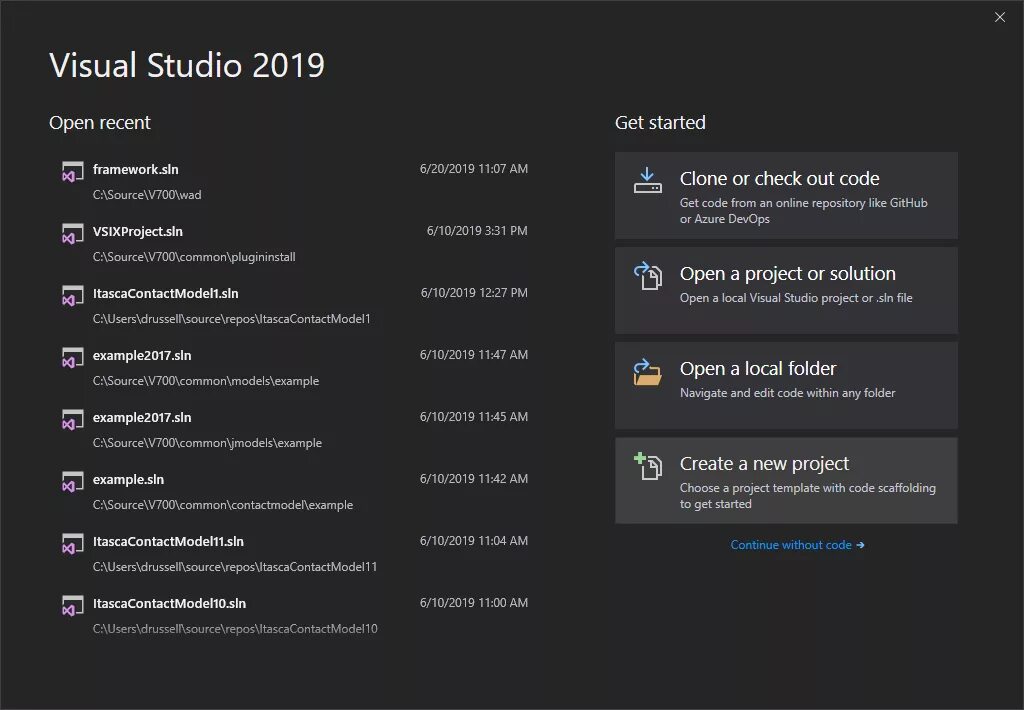Click path C:\Source\V700\common\plugininstall
This screenshot has height=710, width=1024.
[x=194, y=257]
